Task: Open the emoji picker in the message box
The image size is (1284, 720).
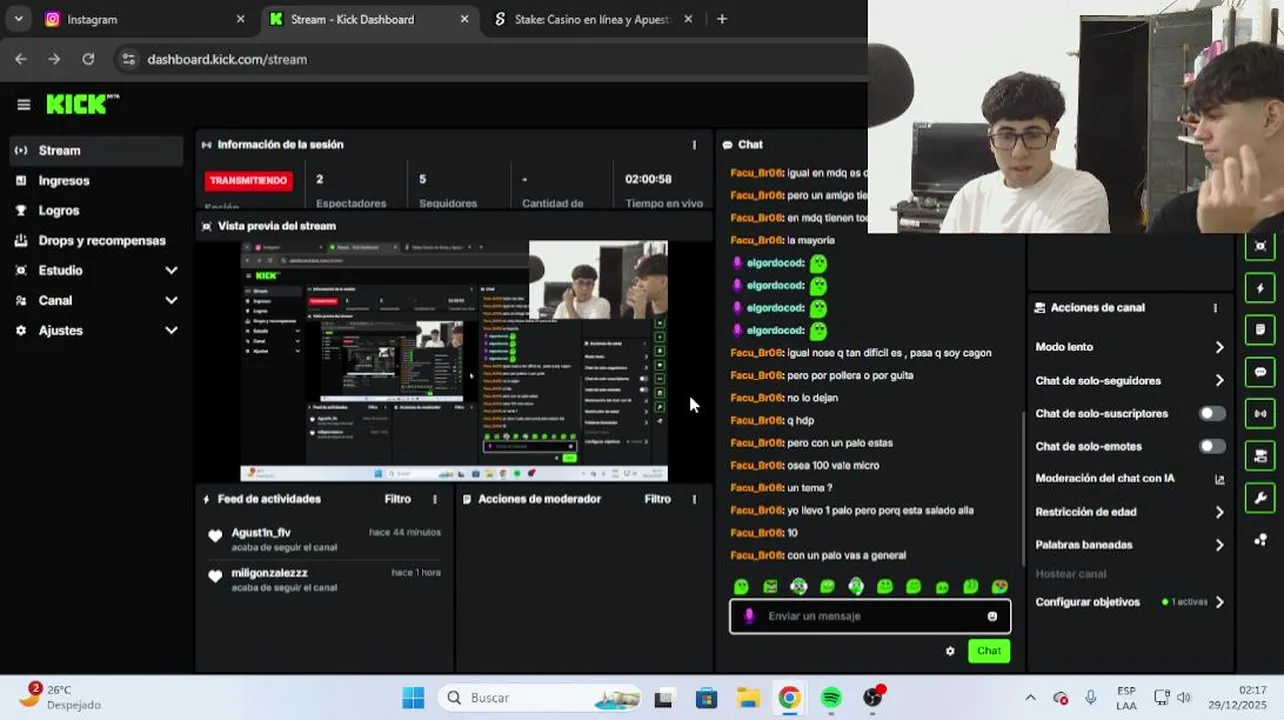Action: [992, 616]
